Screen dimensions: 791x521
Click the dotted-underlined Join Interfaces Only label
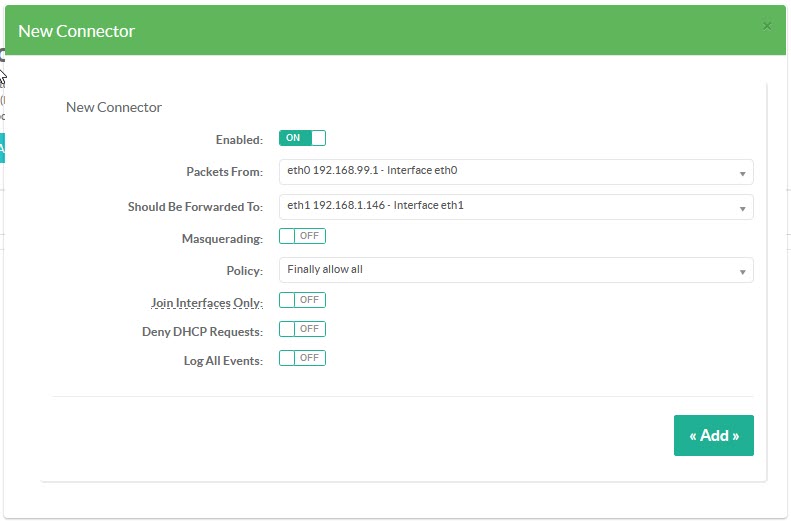point(205,303)
